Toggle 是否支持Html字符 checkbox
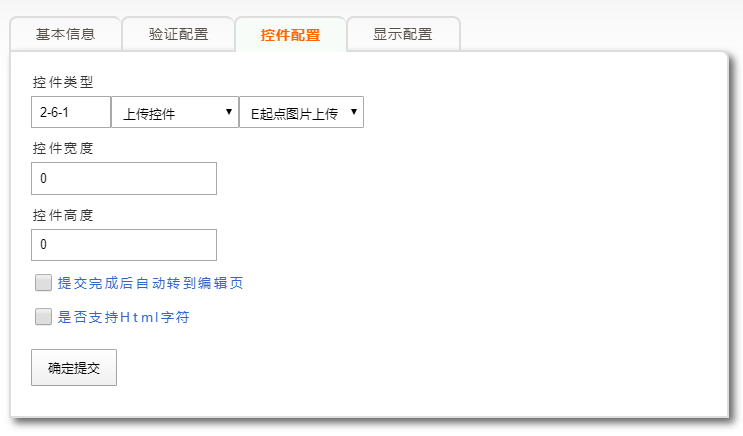 (43, 317)
